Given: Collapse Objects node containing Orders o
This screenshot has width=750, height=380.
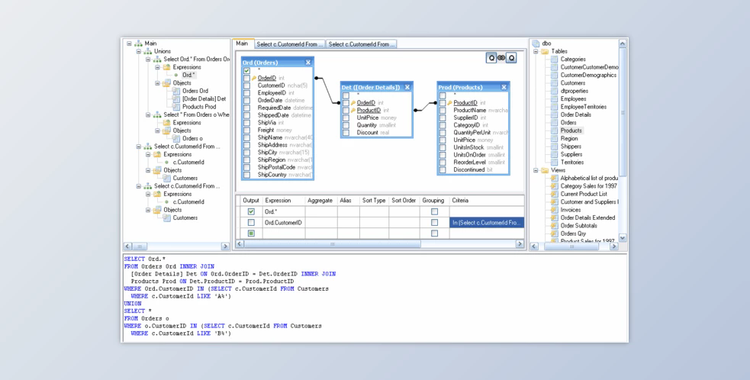Looking at the screenshot, I should [x=157, y=131].
